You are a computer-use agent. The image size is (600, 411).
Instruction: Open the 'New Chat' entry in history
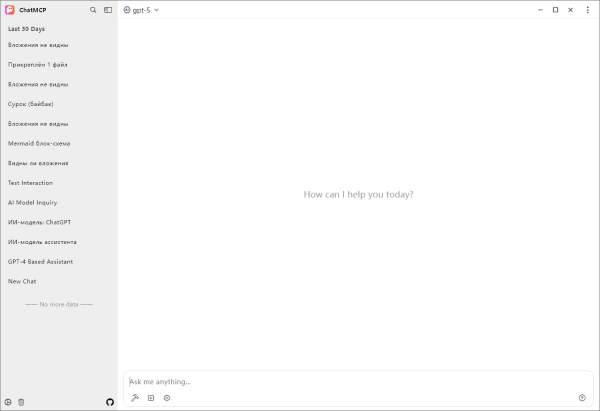(x=22, y=281)
